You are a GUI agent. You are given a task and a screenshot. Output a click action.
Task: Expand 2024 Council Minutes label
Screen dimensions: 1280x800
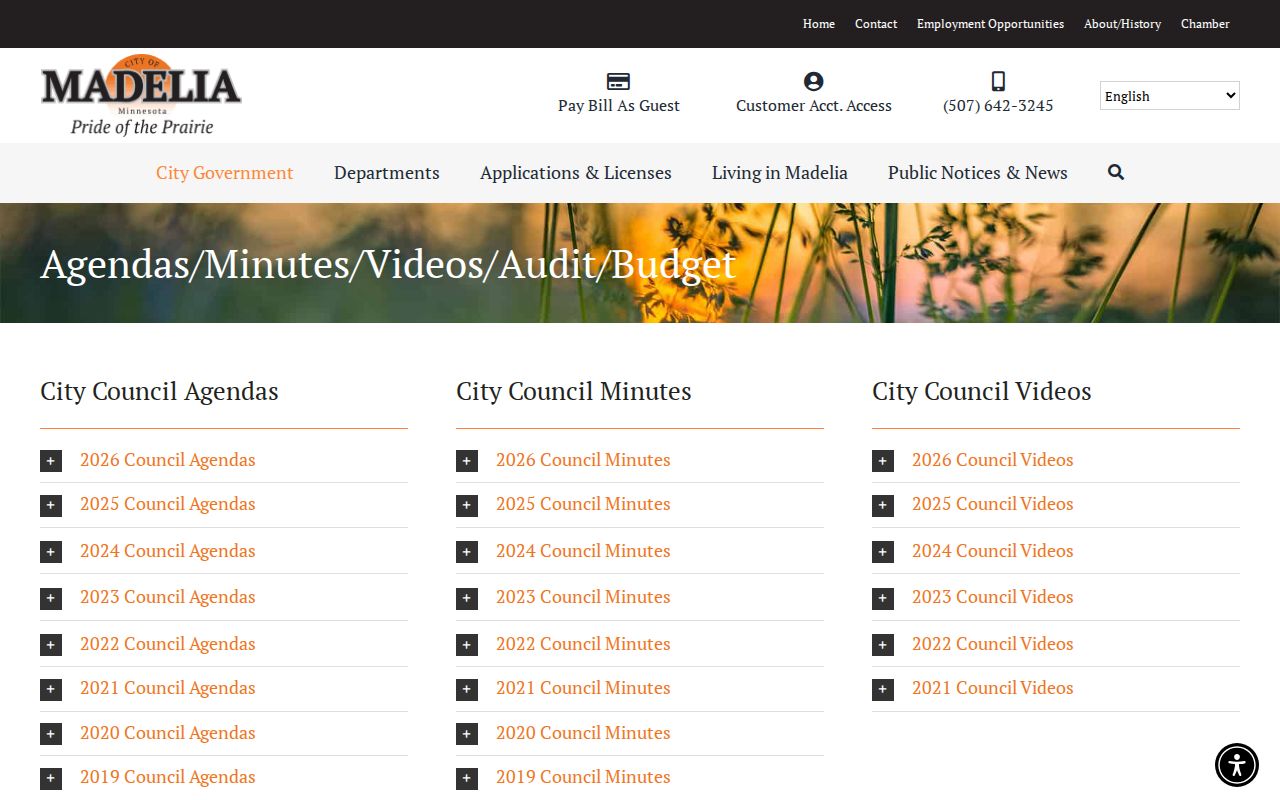click(x=583, y=551)
